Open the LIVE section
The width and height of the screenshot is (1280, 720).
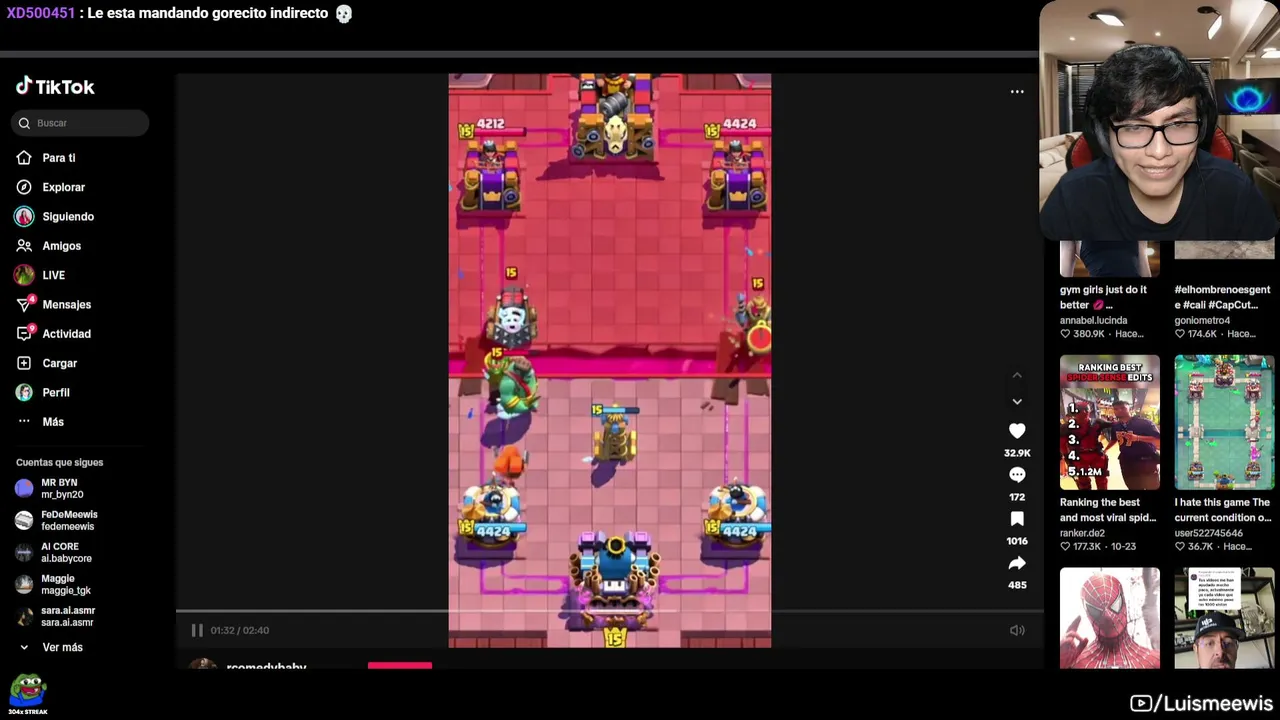53,275
